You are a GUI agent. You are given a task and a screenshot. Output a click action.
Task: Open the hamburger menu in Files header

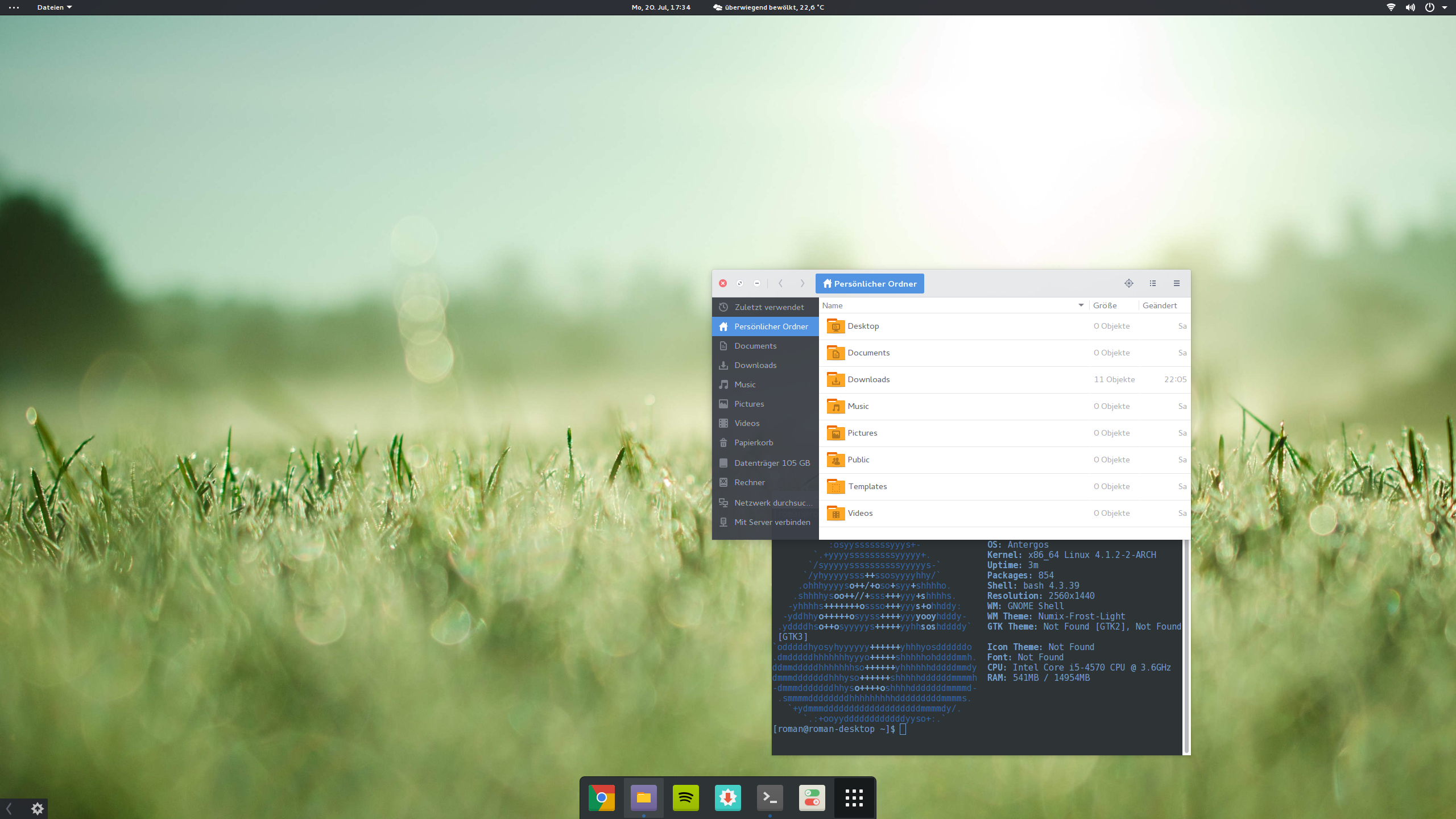(x=1177, y=283)
